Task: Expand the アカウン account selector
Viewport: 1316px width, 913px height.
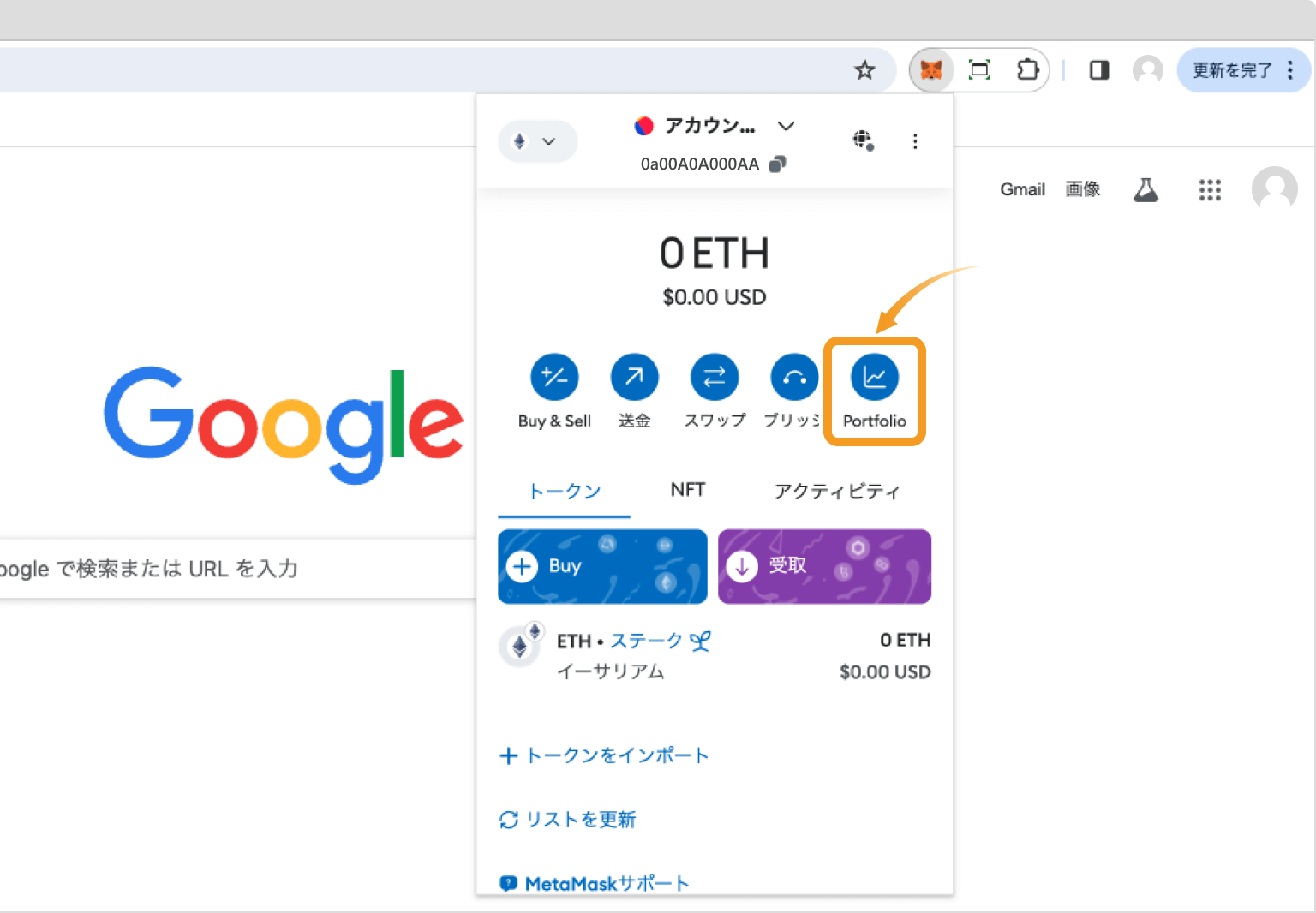Action: pos(715,126)
